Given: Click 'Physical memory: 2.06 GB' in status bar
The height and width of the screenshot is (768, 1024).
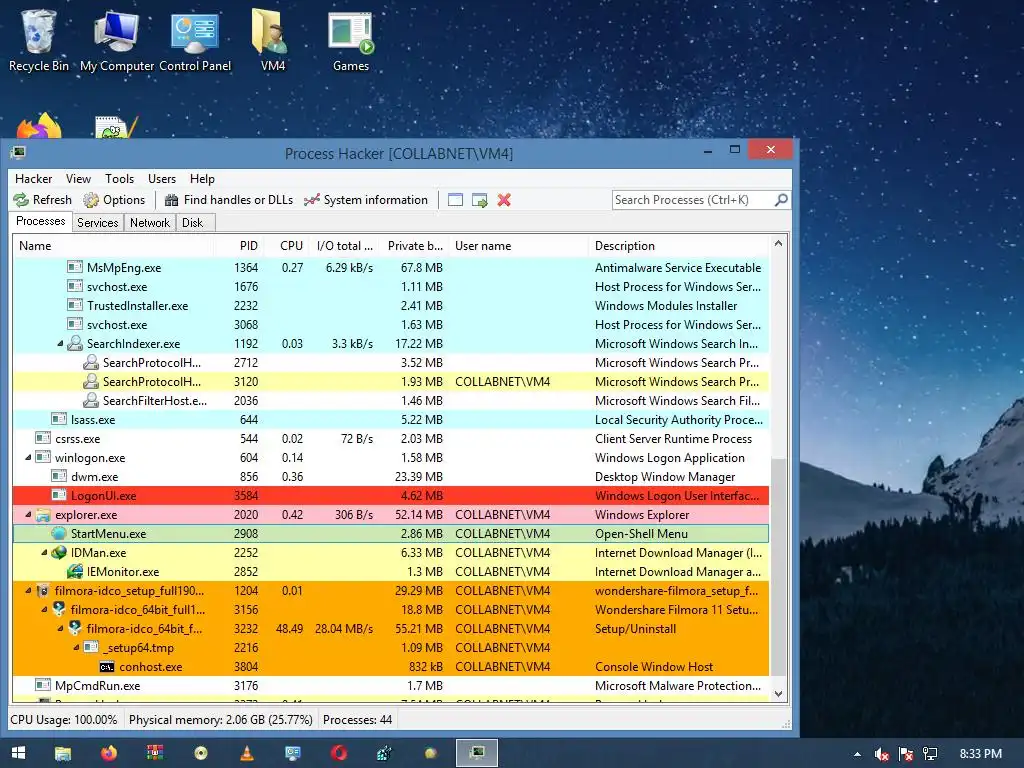Looking at the screenshot, I should [x=221, y=720].
